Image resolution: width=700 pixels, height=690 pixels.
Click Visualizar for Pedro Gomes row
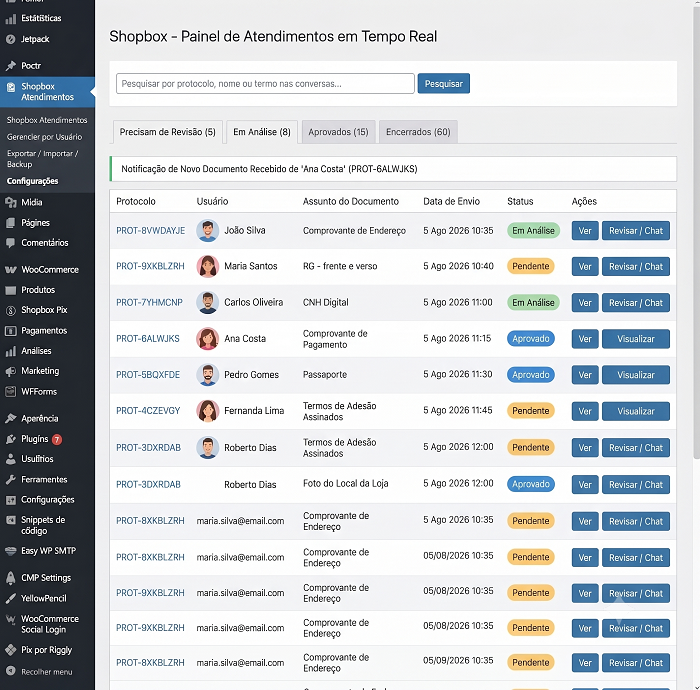[636, 375]
